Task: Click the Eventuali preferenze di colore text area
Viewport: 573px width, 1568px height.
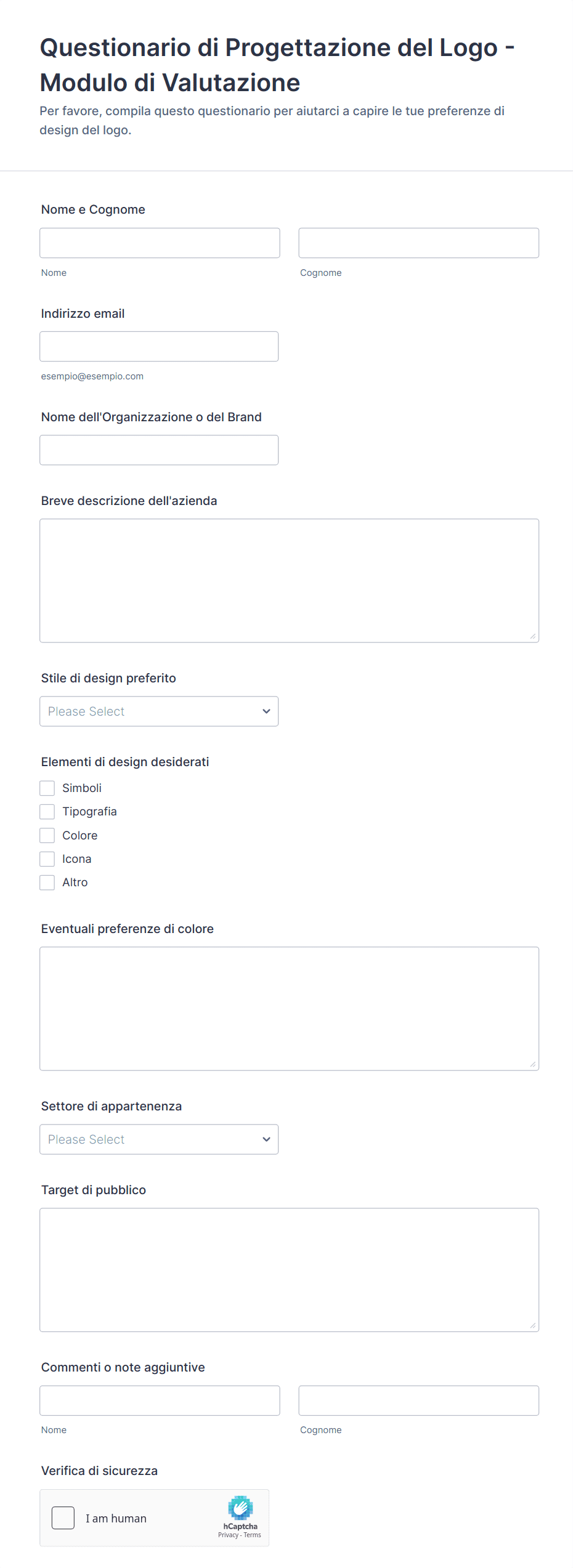Action: [x=289, y=1009]
